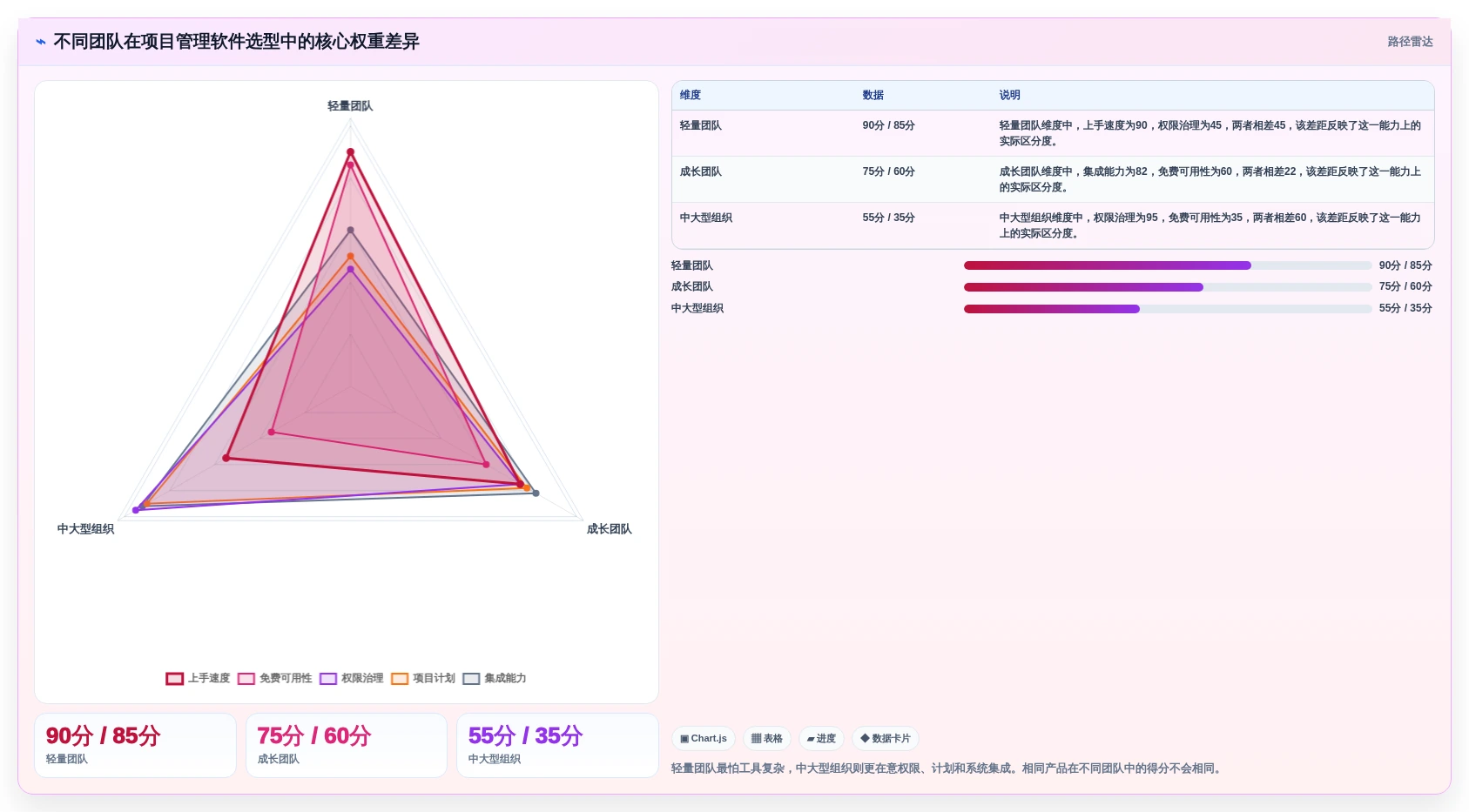
Task: Click the 集成能力 legend label
Action: pyautogui.click(x=505, y=679)
